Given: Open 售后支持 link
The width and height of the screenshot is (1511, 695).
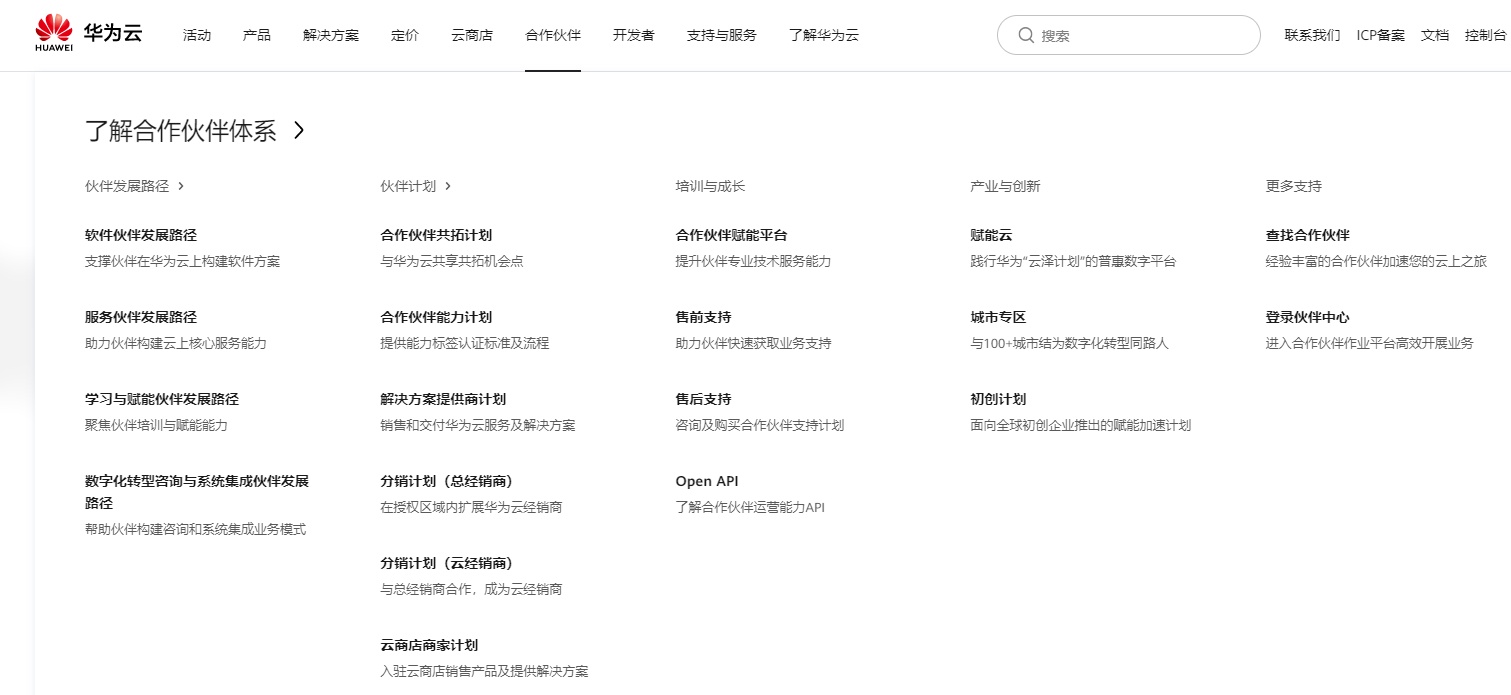Looking at the screenshot, I should pyautogui.click(x=704, y=399).
